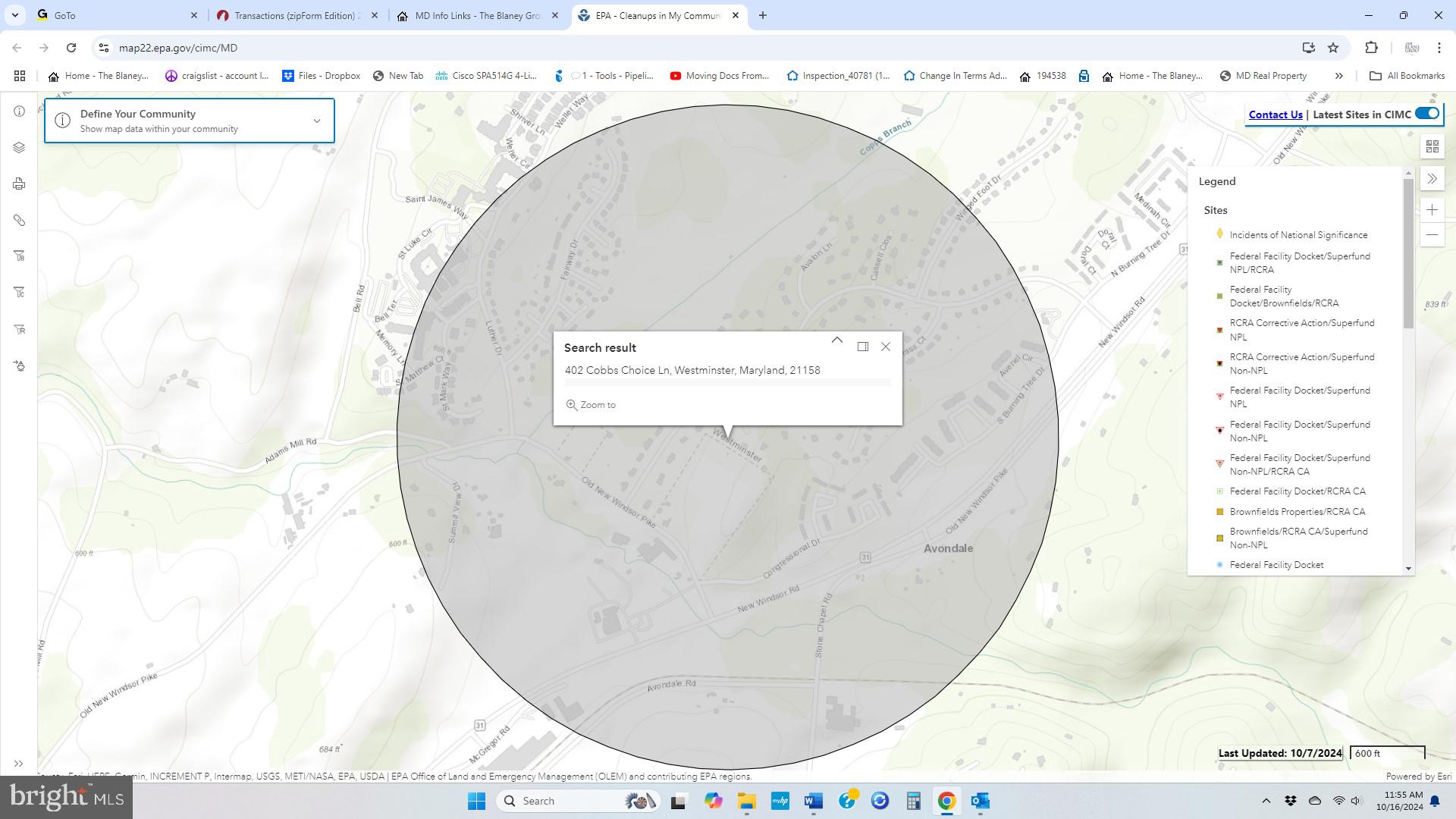Expand the bottom left sidebar chevron

point(19,764)
